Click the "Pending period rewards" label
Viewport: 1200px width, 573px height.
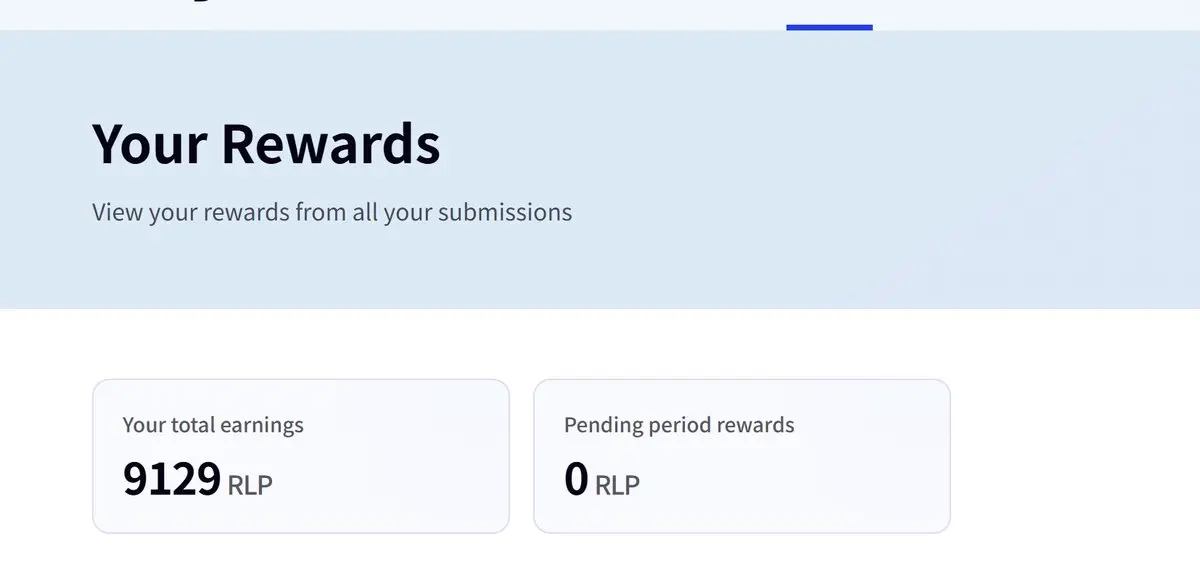679,425
